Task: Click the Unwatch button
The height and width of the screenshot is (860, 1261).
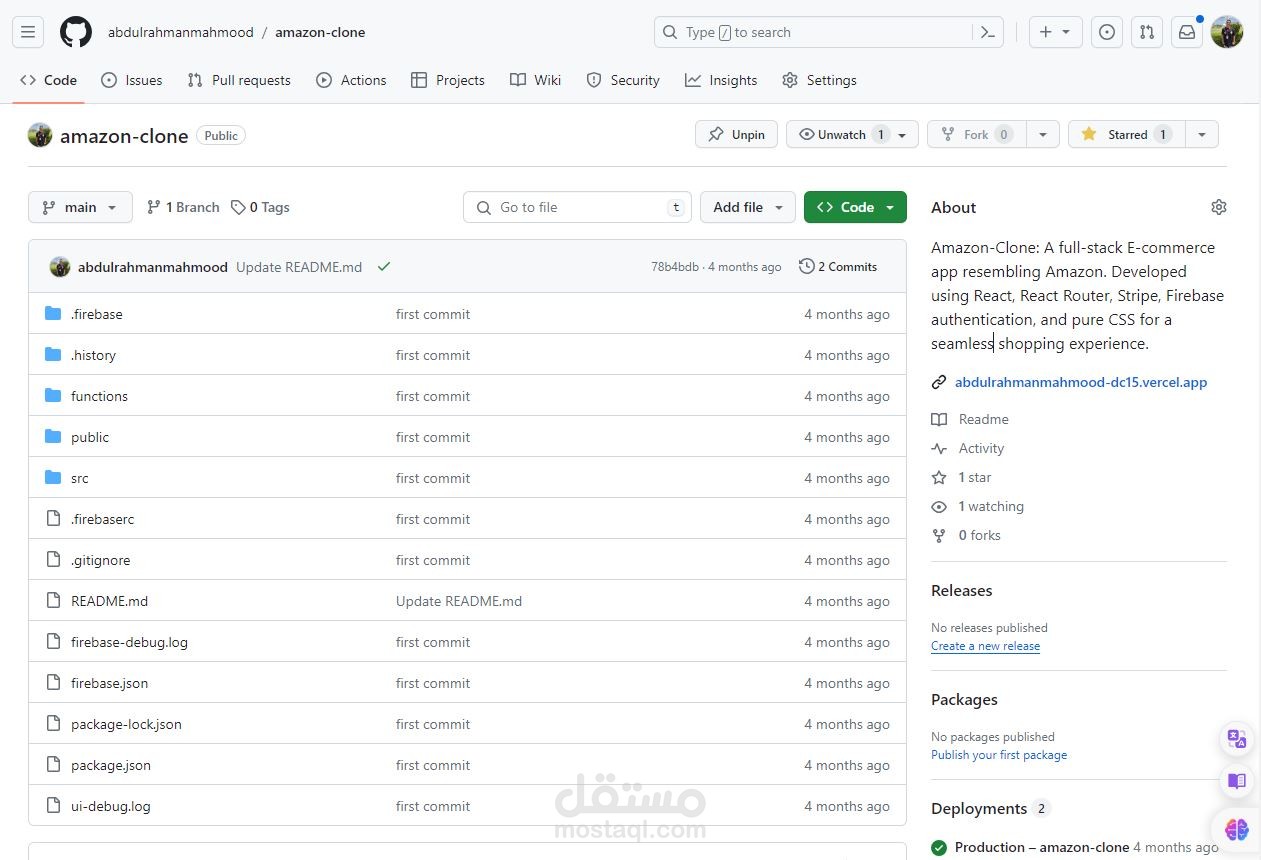Action: [852, 134]
